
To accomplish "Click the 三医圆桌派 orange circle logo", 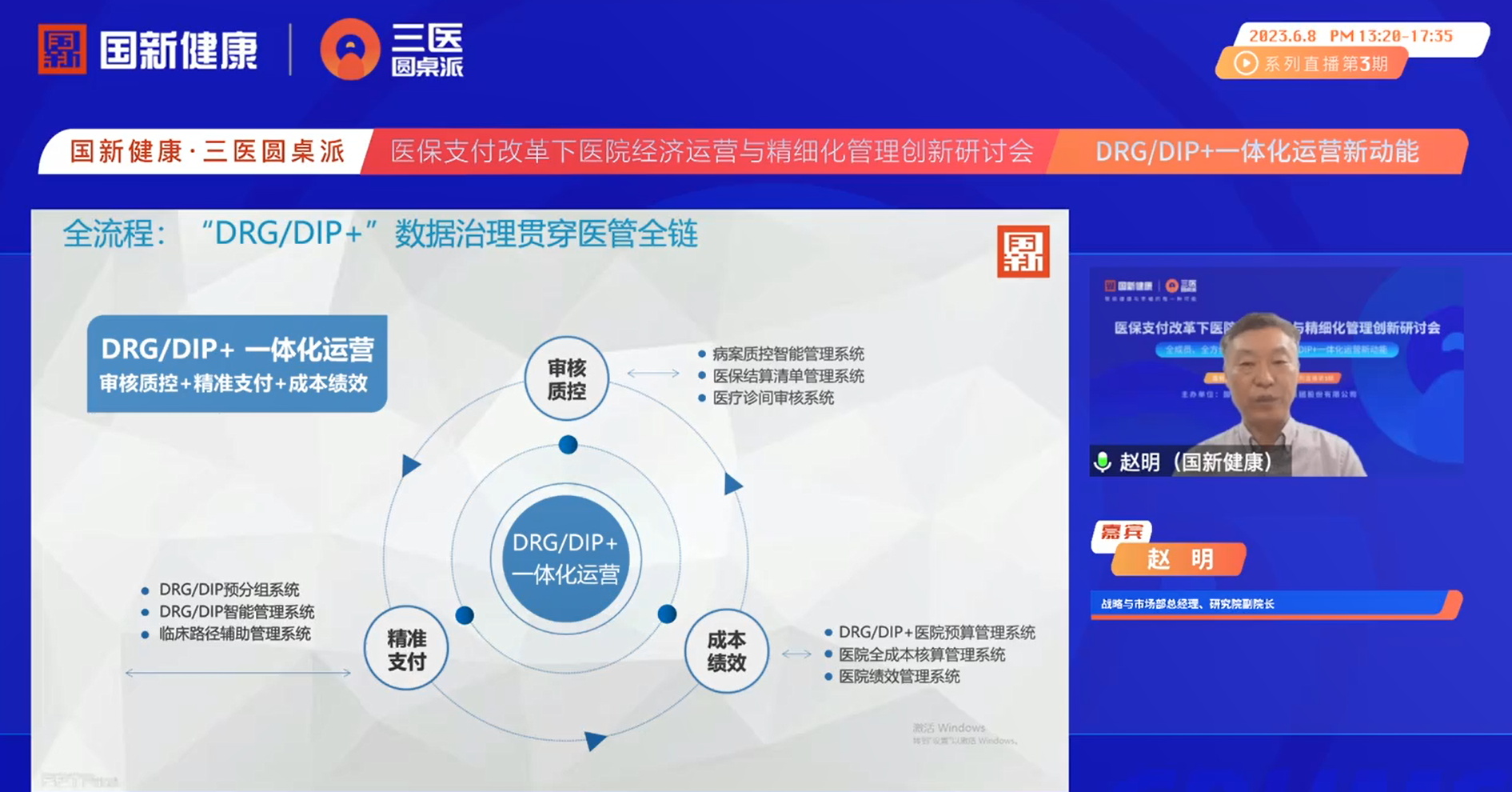I will (349, 50).
